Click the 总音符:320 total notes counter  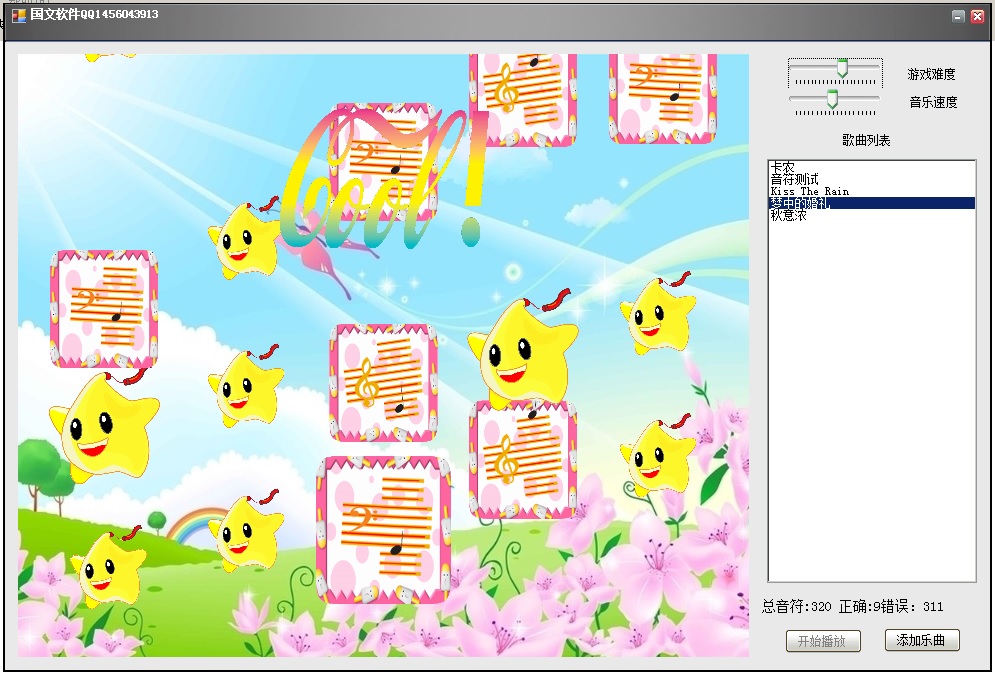(x=796, y=607)
